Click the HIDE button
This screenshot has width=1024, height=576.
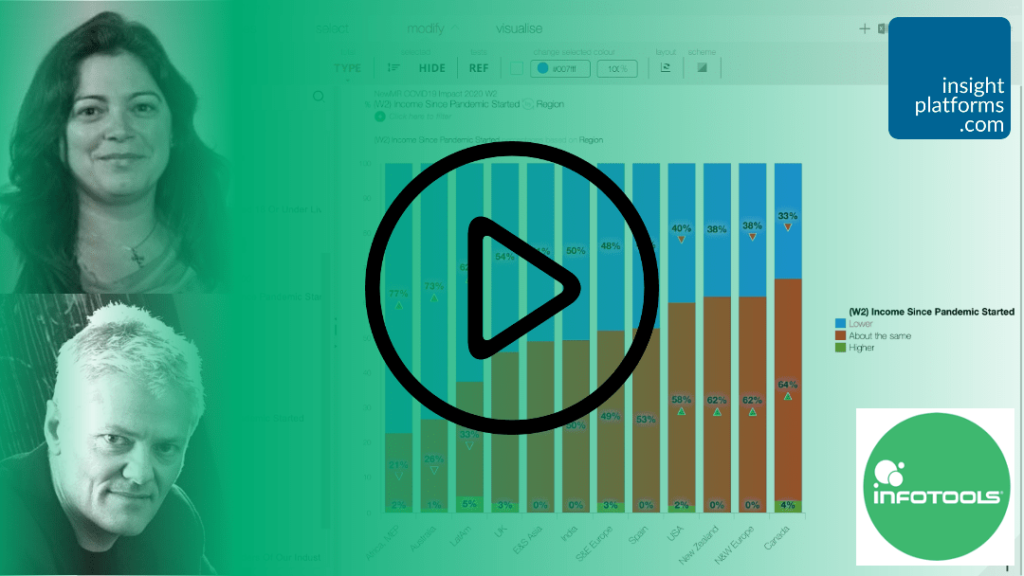432,68
